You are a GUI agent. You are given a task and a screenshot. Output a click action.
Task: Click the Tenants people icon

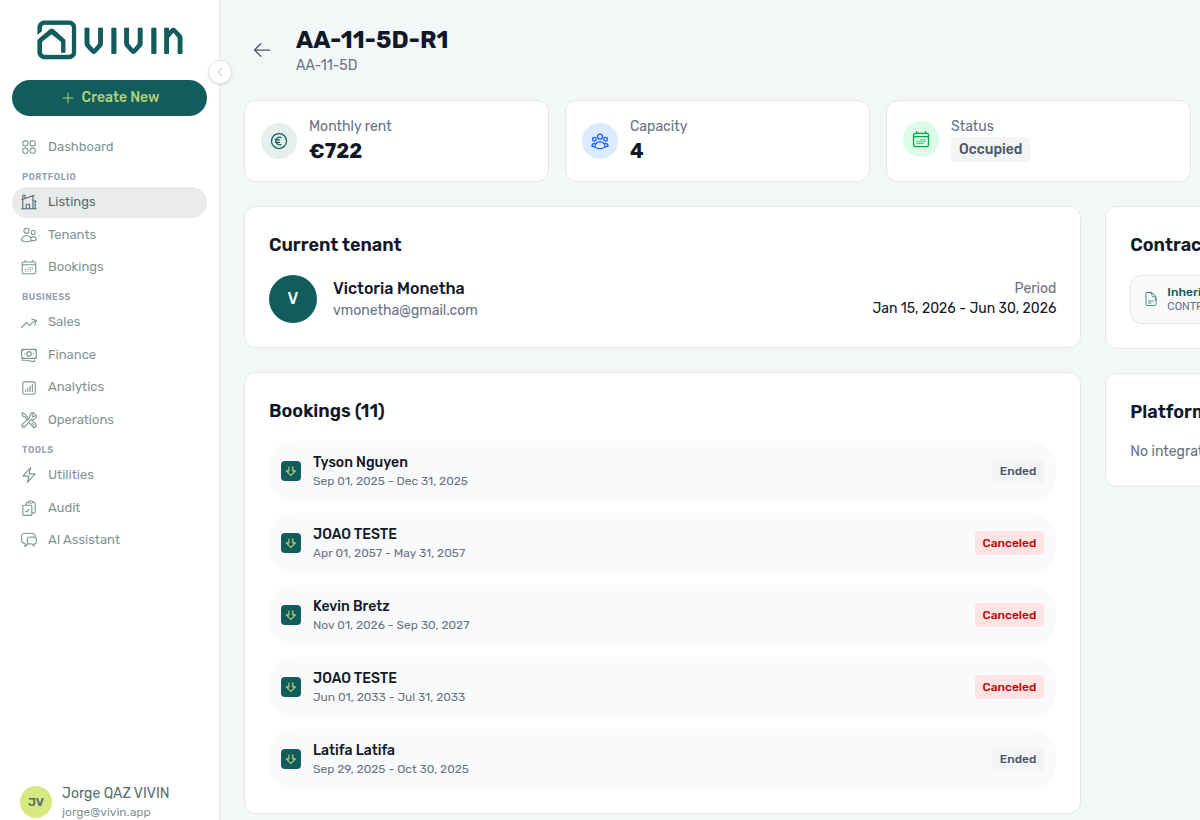[29, 235]
